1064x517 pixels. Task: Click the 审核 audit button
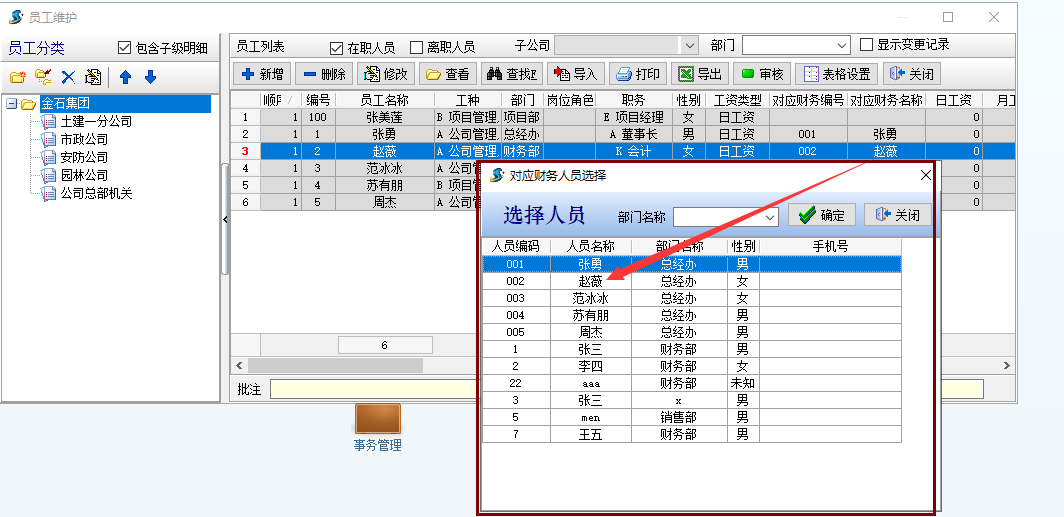[761, 74]
